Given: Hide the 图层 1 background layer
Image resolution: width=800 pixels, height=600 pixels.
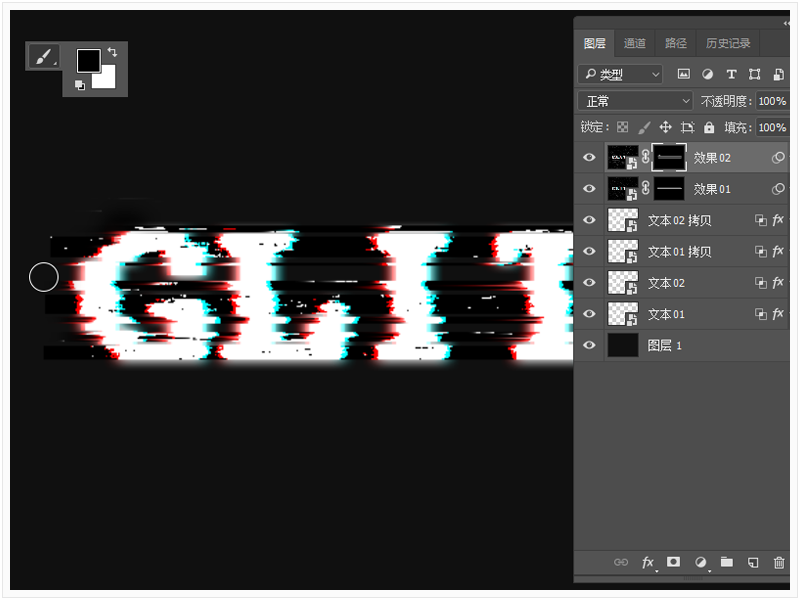Looking at the screenshot, I should coord(589,345).
